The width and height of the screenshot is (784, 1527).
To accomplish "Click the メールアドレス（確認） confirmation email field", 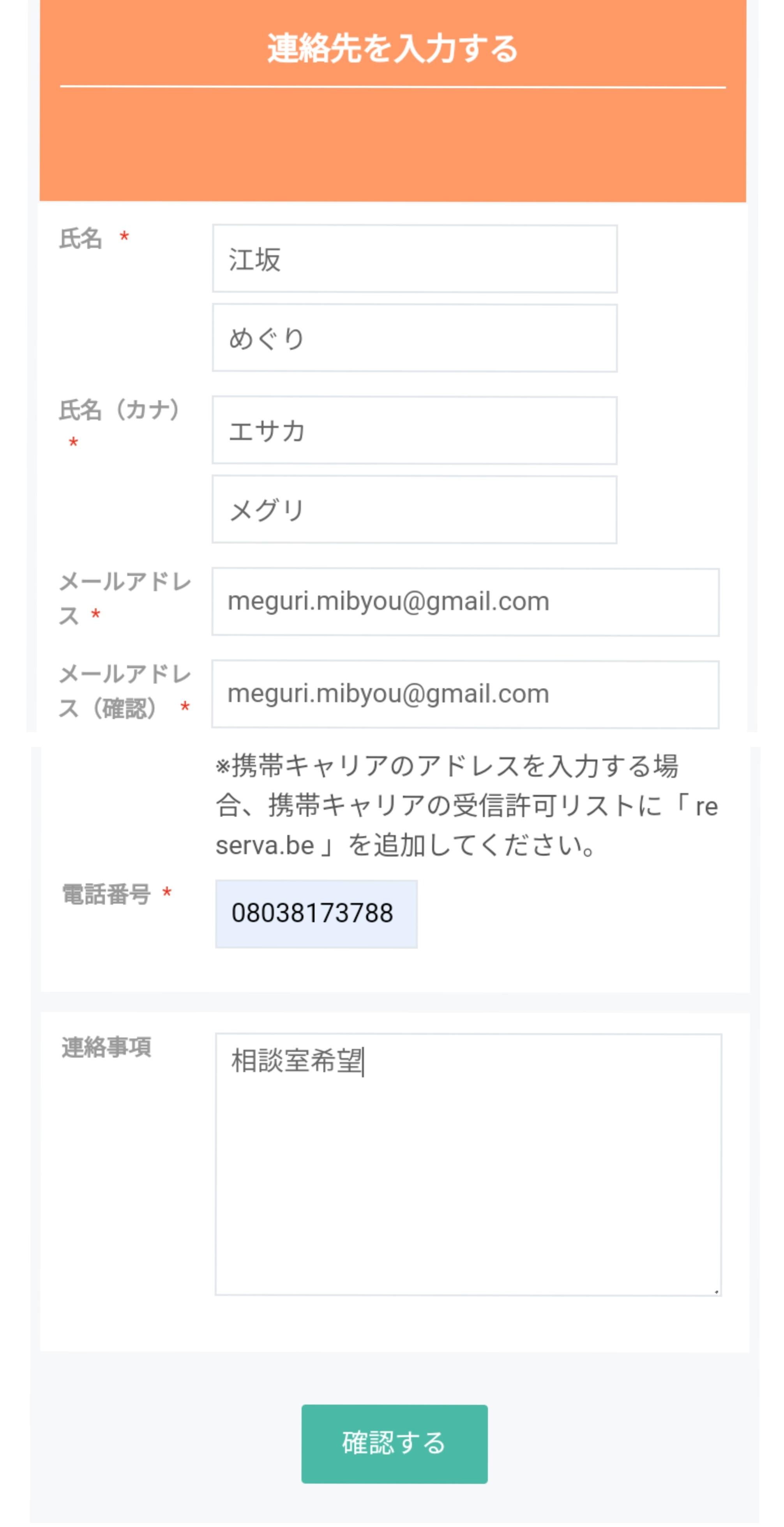I will pyautogui.click(x=465, y=694).
